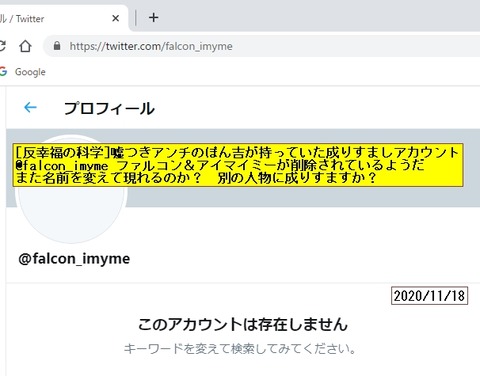Focus the twitter.com/falcon_imyme address bar
The height and width of the screenshot is (376, 480).
click(x=263, y=46)
